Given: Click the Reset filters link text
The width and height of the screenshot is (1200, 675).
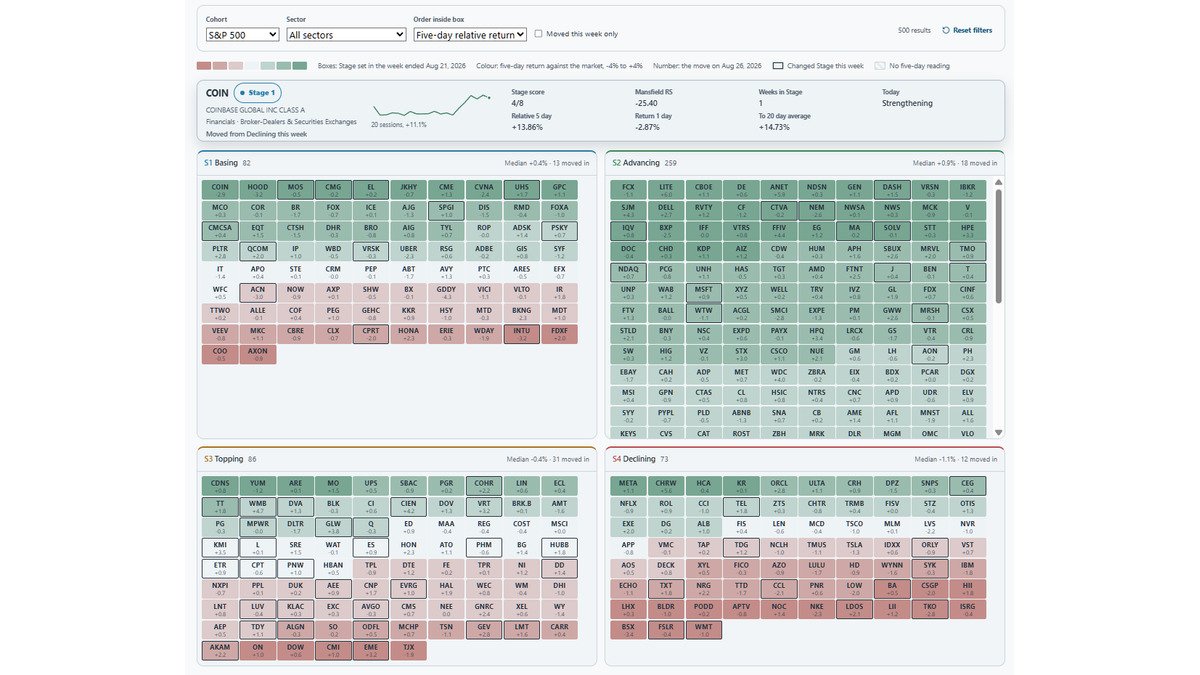Looking at the screenshot, I should (973, 30).
